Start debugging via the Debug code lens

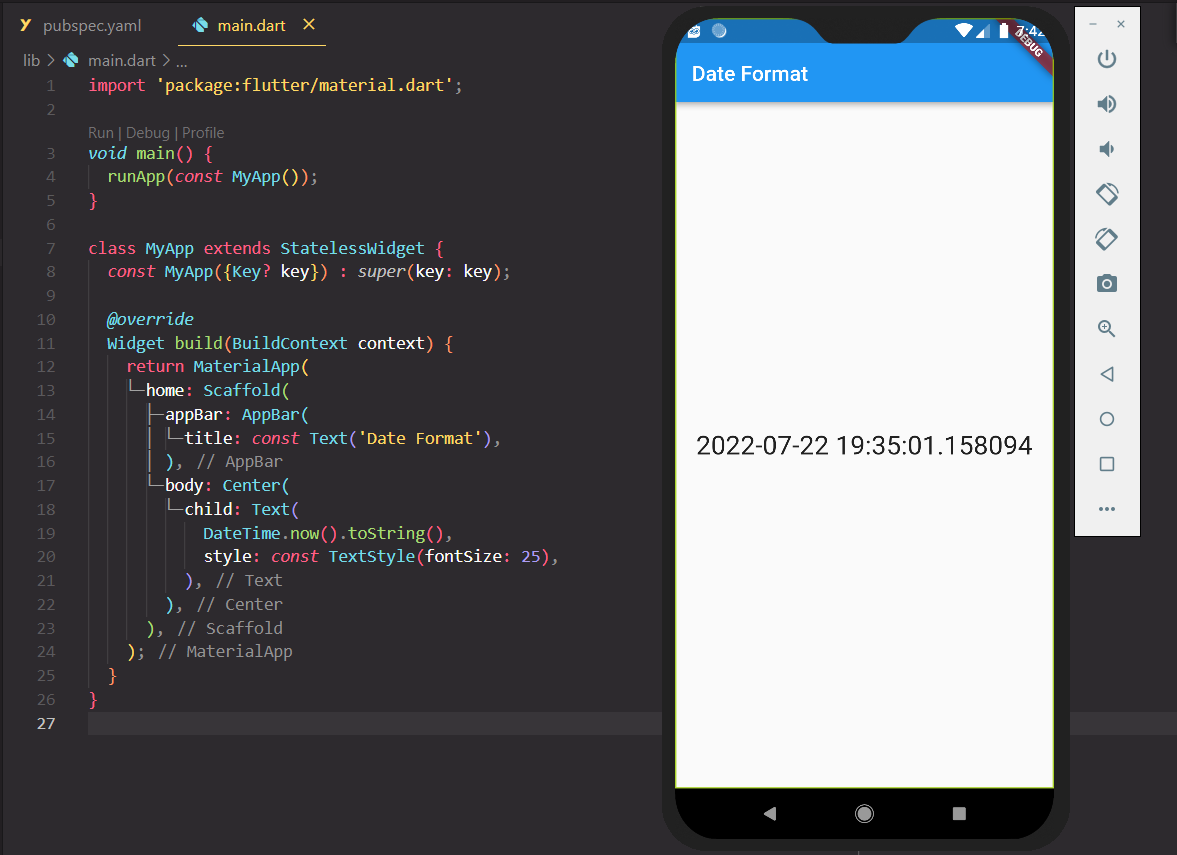pyautogui.click(x=147, y=132)
